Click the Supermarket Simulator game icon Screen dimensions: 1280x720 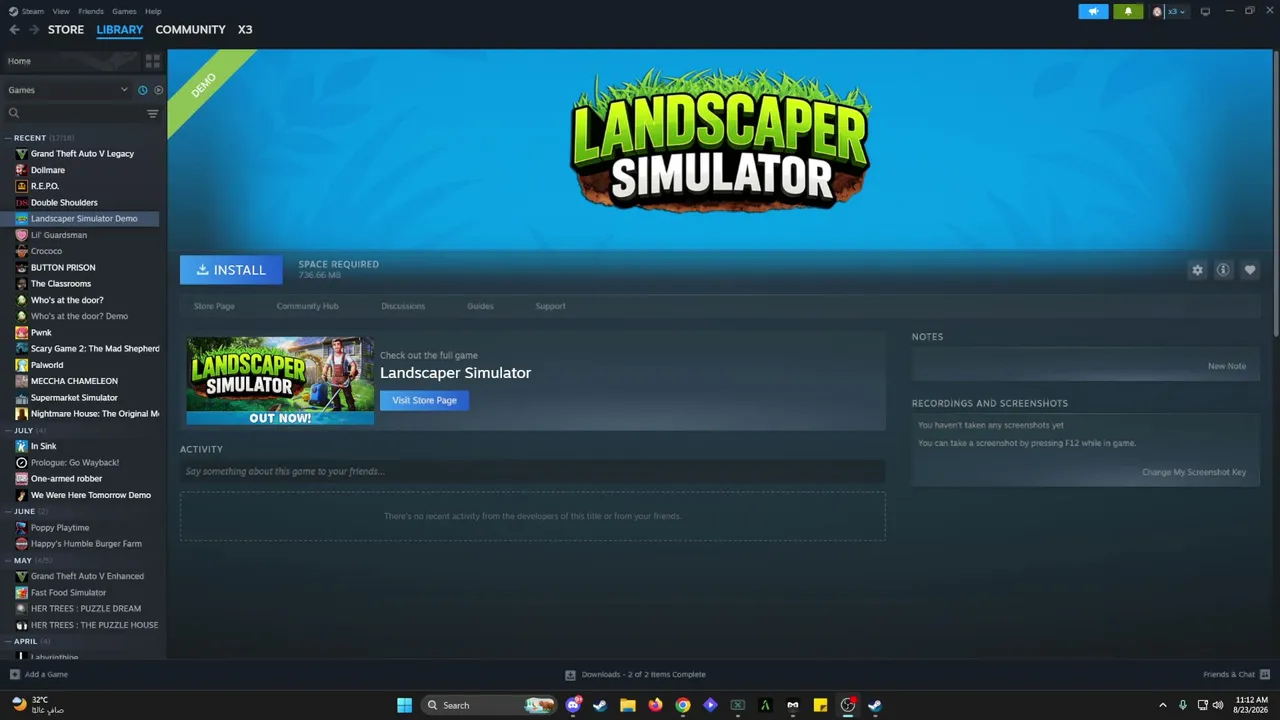click(x=22, y=398)
